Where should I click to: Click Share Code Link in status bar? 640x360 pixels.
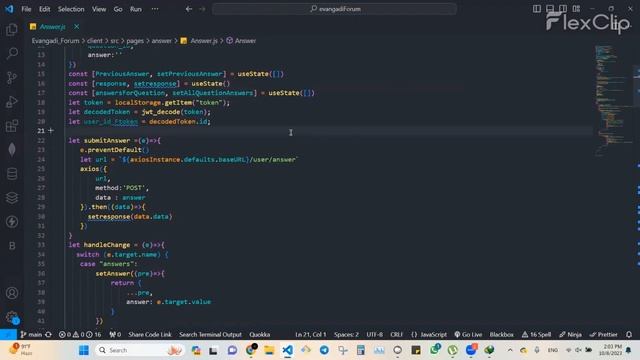(x=150, y=334)
